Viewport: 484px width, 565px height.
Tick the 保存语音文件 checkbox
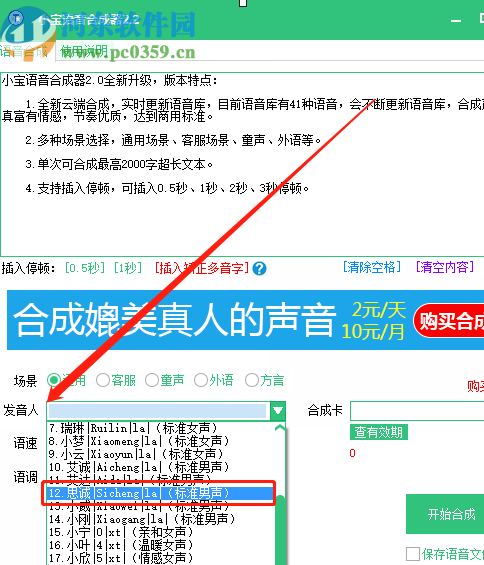click(x=413, y=554)
